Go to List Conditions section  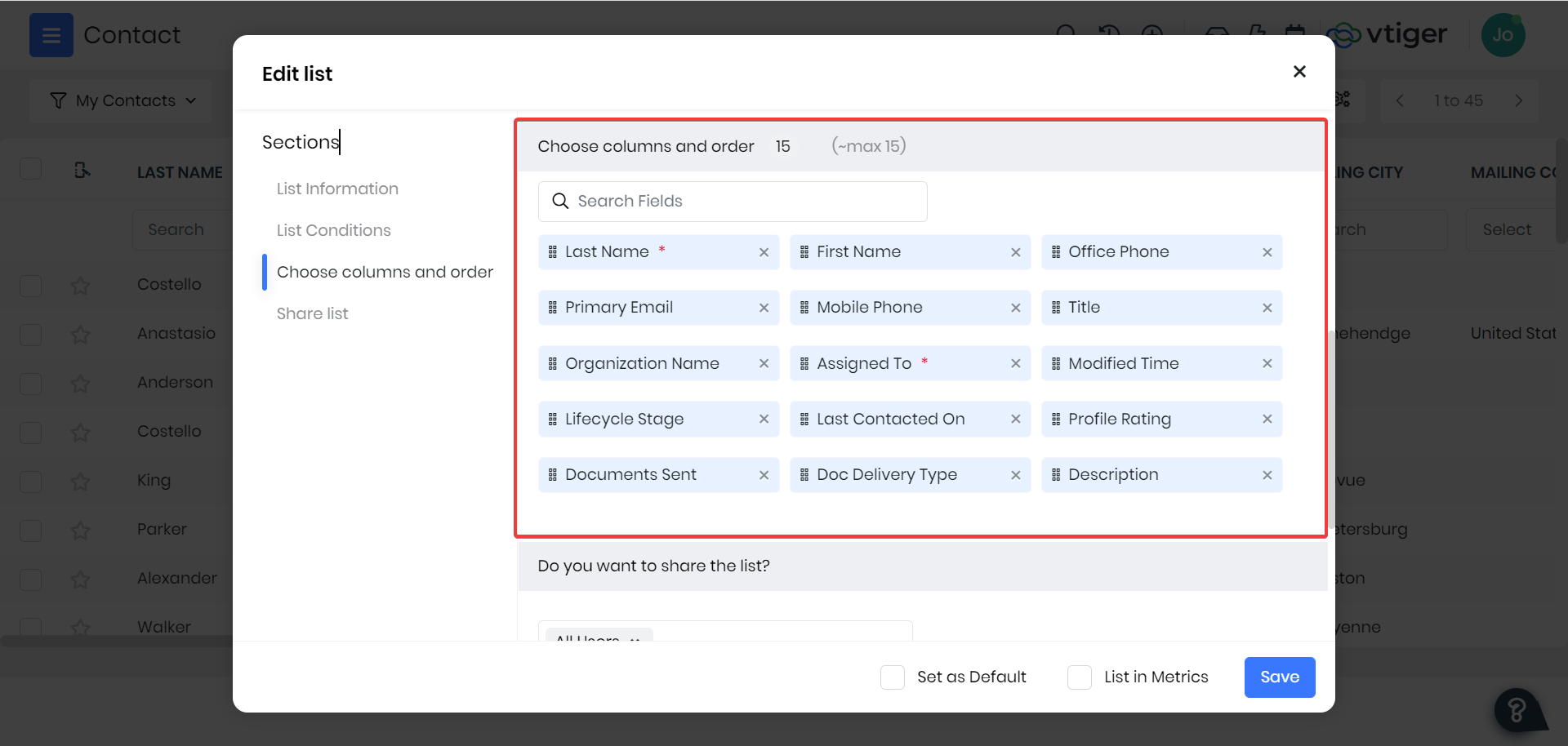333,230
